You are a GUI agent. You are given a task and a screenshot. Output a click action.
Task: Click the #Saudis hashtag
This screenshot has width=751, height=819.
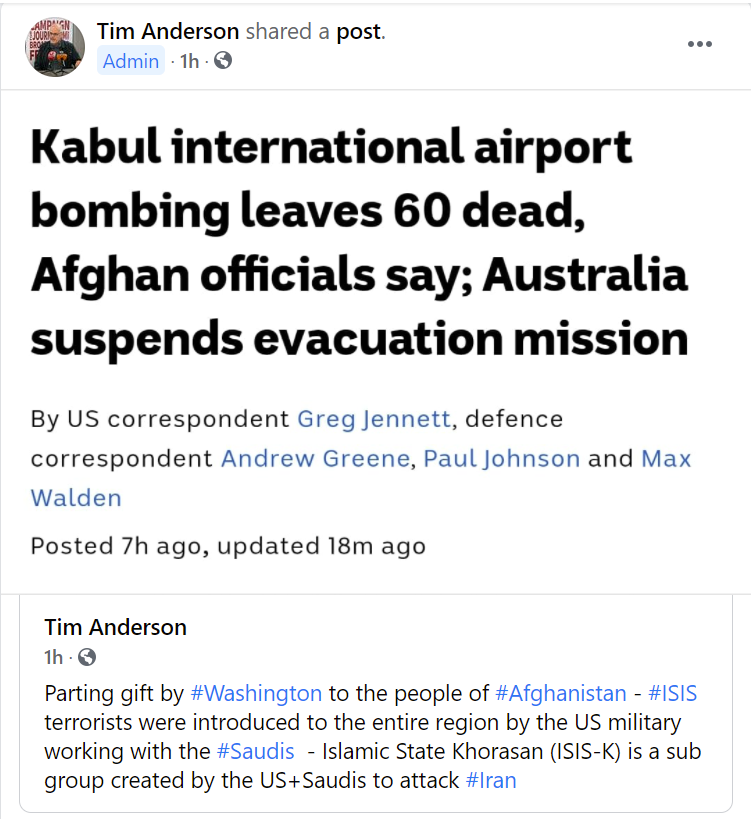255,751
